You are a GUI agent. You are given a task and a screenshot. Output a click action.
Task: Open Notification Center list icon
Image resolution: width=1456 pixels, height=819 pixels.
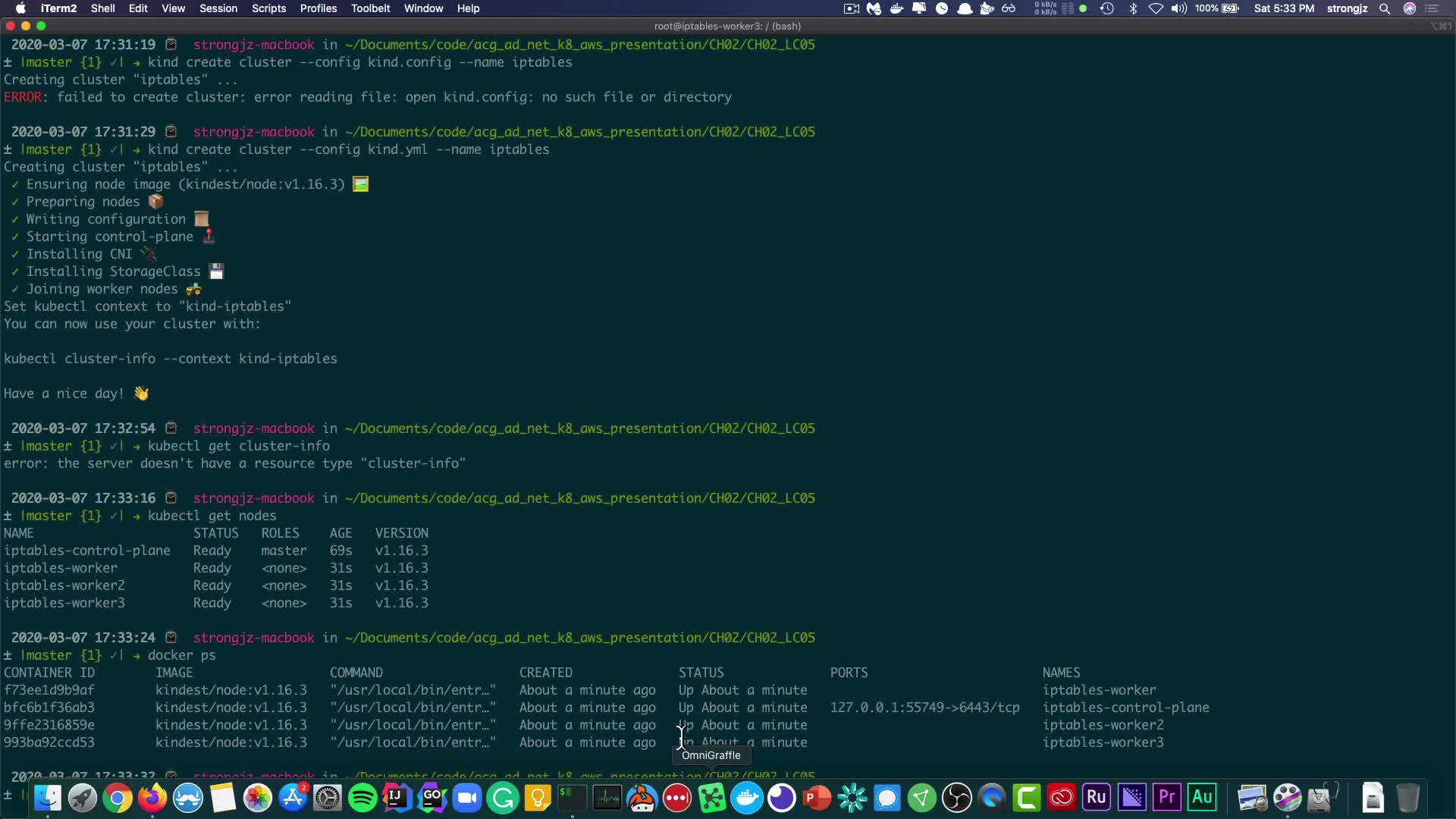pyautogui.click(x=1432, y=8)
